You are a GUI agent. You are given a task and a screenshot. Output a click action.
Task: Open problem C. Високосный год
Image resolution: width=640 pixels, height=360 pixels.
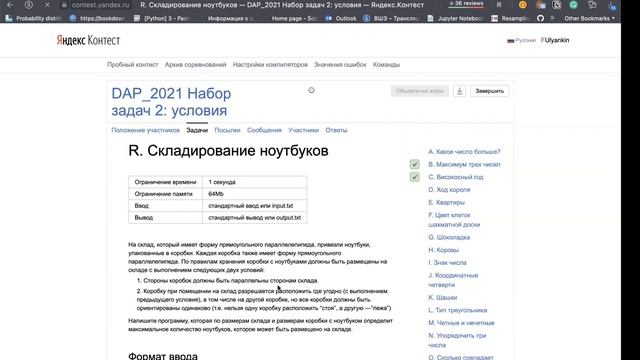(456, 177)
